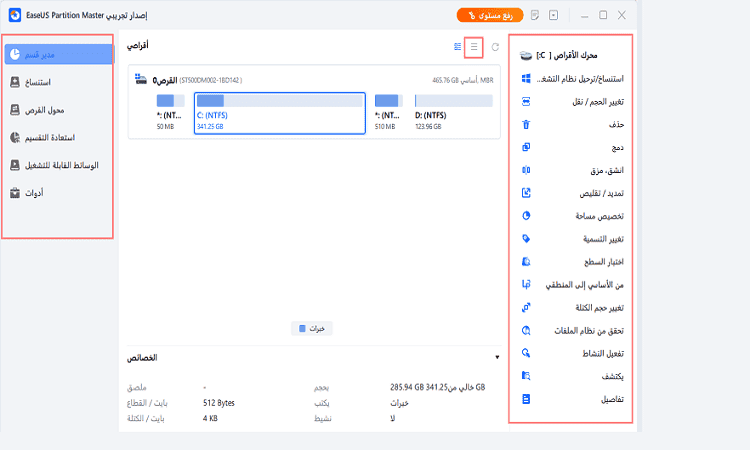
Task: Choose تحقق من نظام الملفات check operation
Action: (x=572, y=330)
